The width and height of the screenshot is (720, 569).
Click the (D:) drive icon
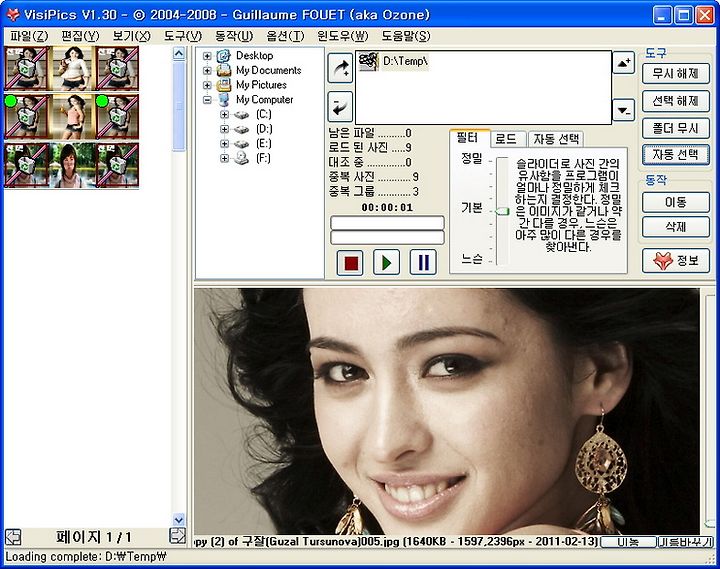tap(242, 130)
